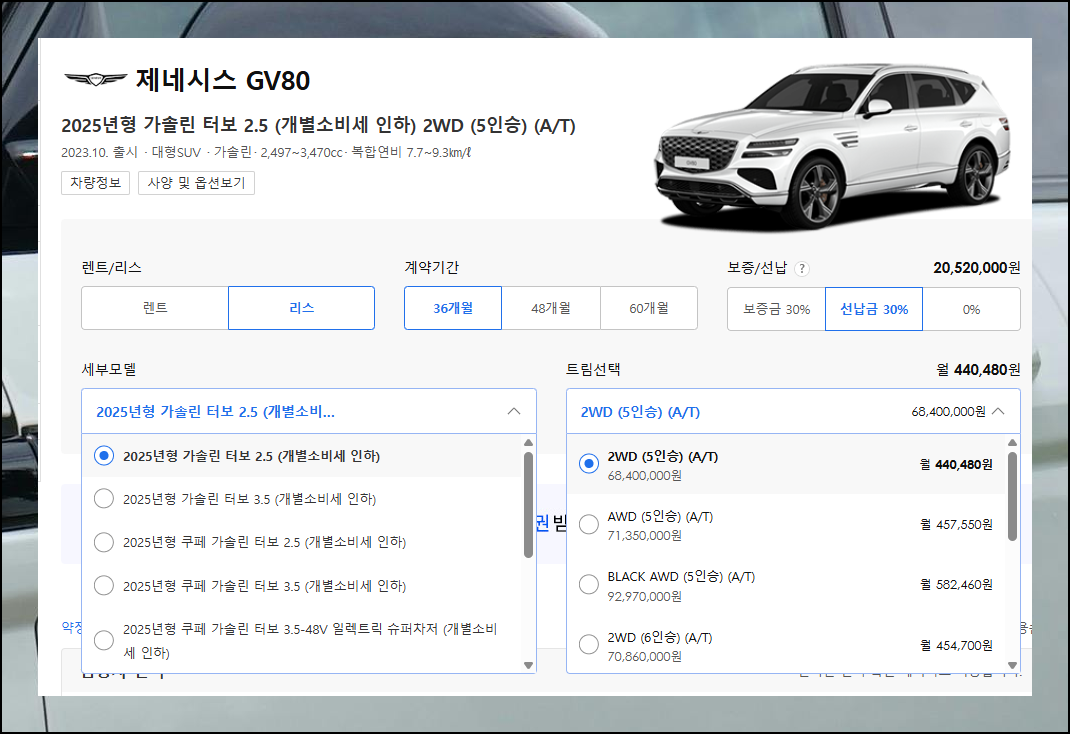This screenshot has height=734, width=1070.
Task: Click model list scroll-up arrow
Action: 528,443
